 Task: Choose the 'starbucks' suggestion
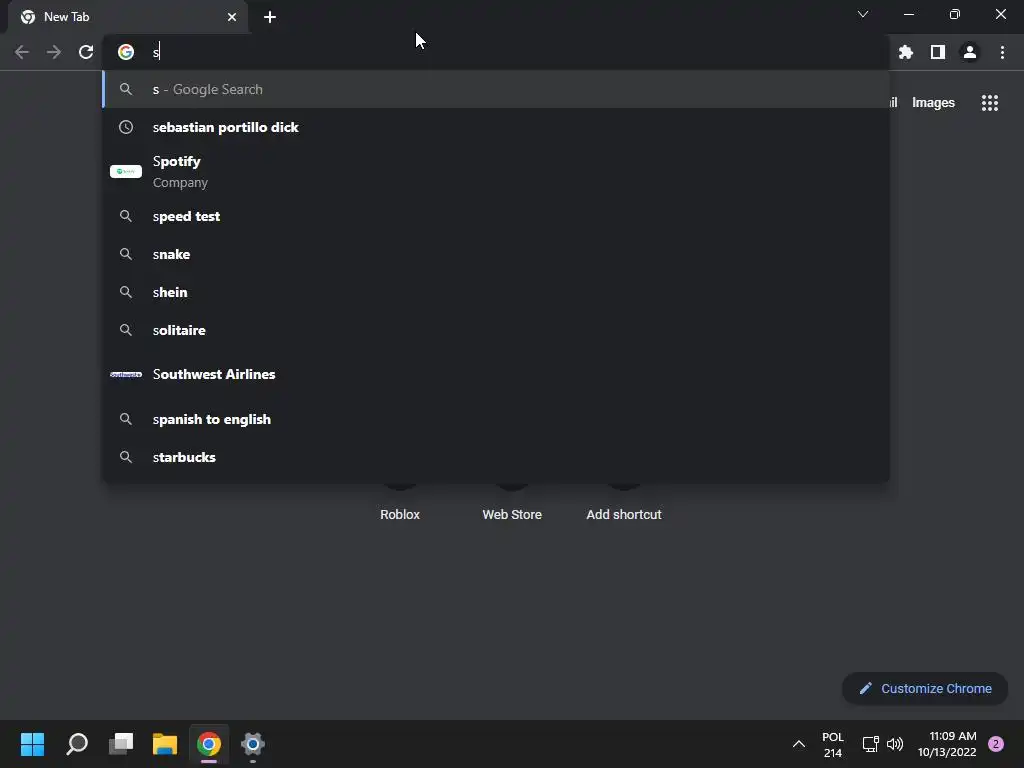(496, 457)
